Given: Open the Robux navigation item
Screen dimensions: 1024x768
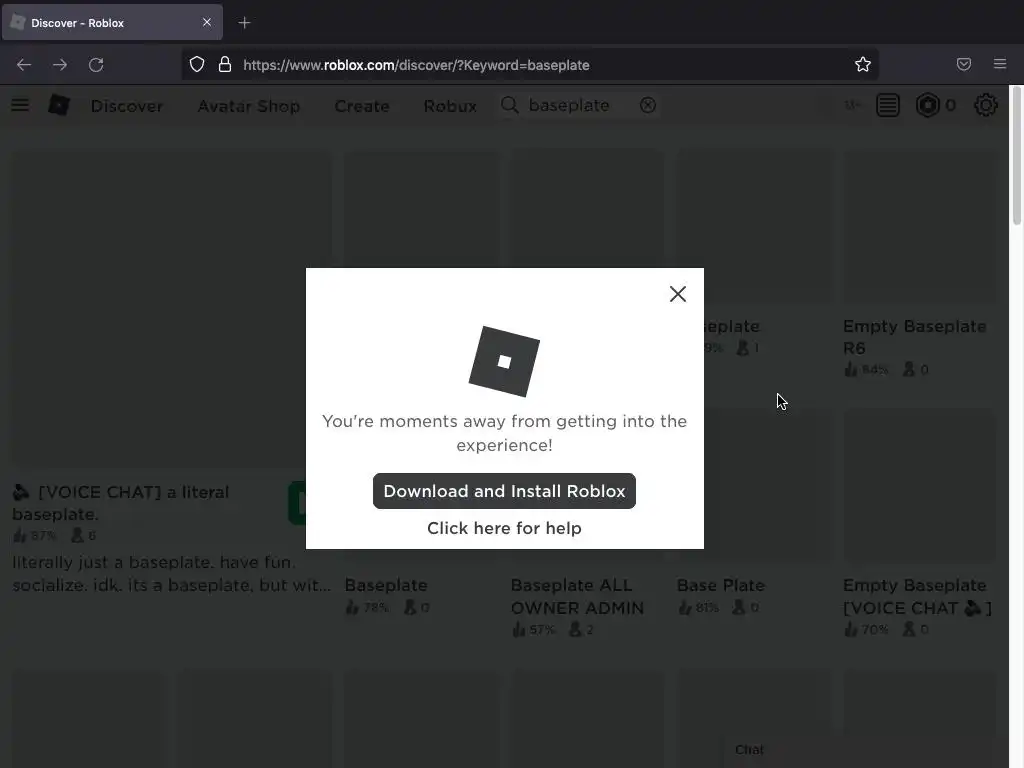Looking at the screenshot, I should click(x=450, y=106).
